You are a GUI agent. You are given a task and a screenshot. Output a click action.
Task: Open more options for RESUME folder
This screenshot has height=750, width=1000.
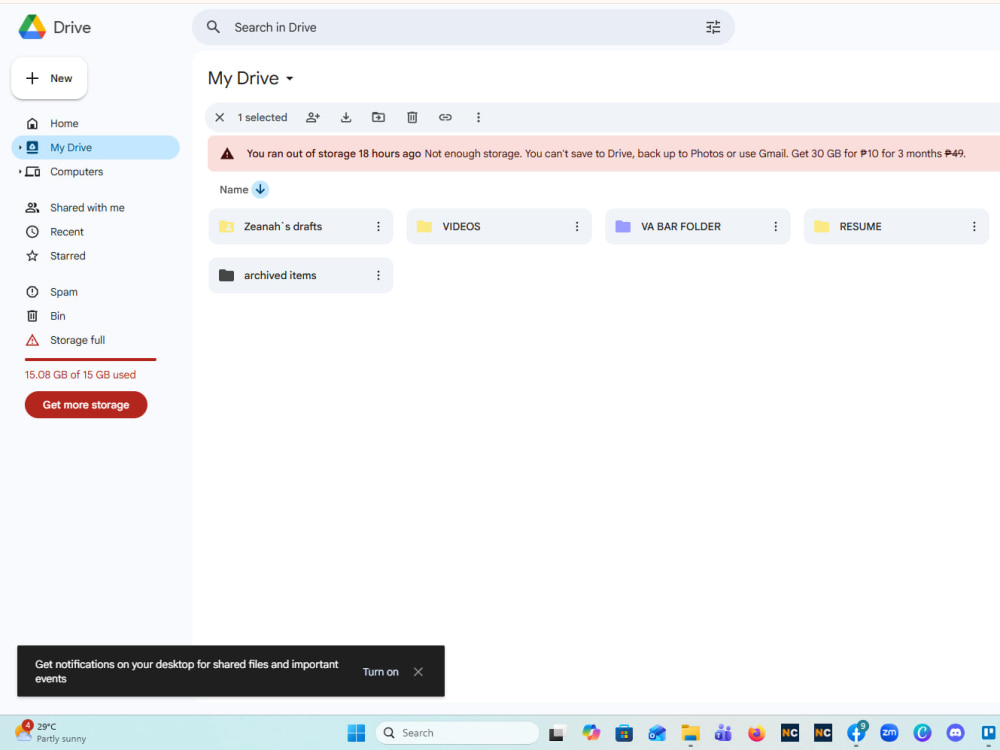point(974,226)
